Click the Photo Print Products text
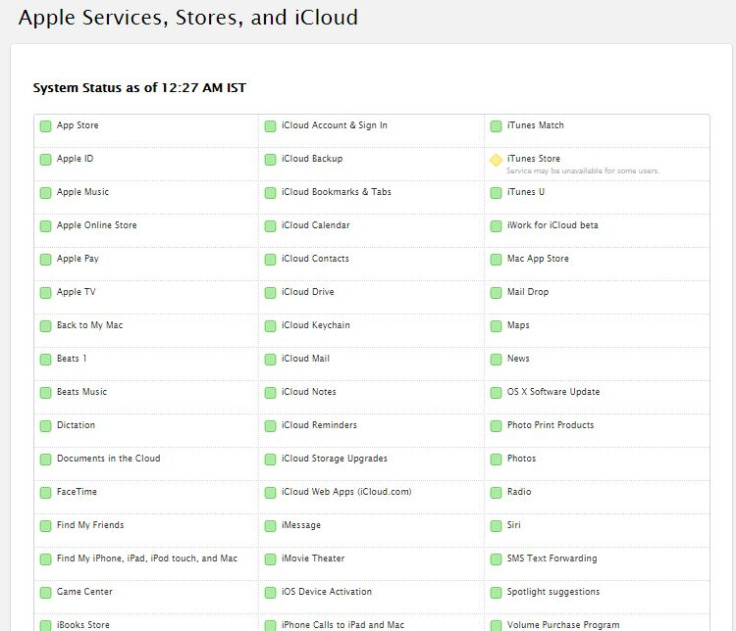 point(551,425)
